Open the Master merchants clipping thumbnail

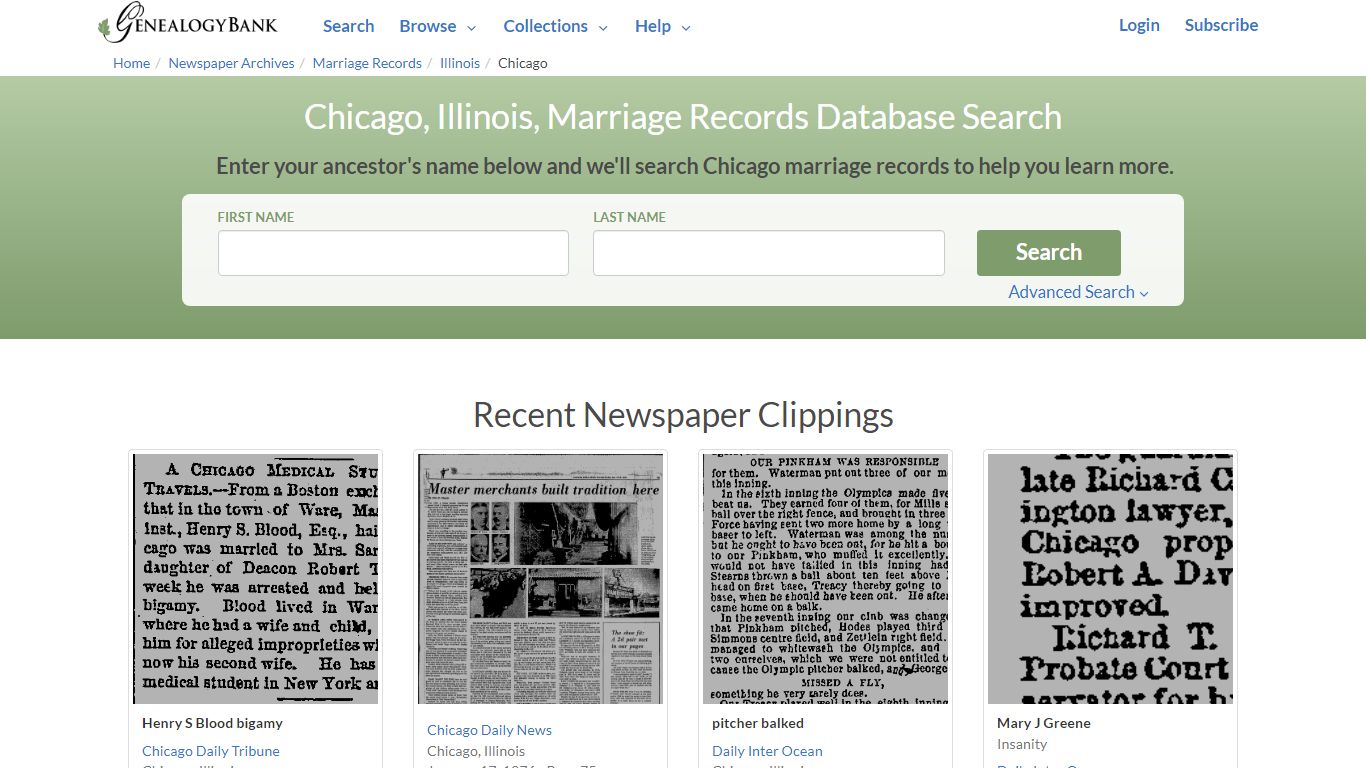(x=541, y=579)
